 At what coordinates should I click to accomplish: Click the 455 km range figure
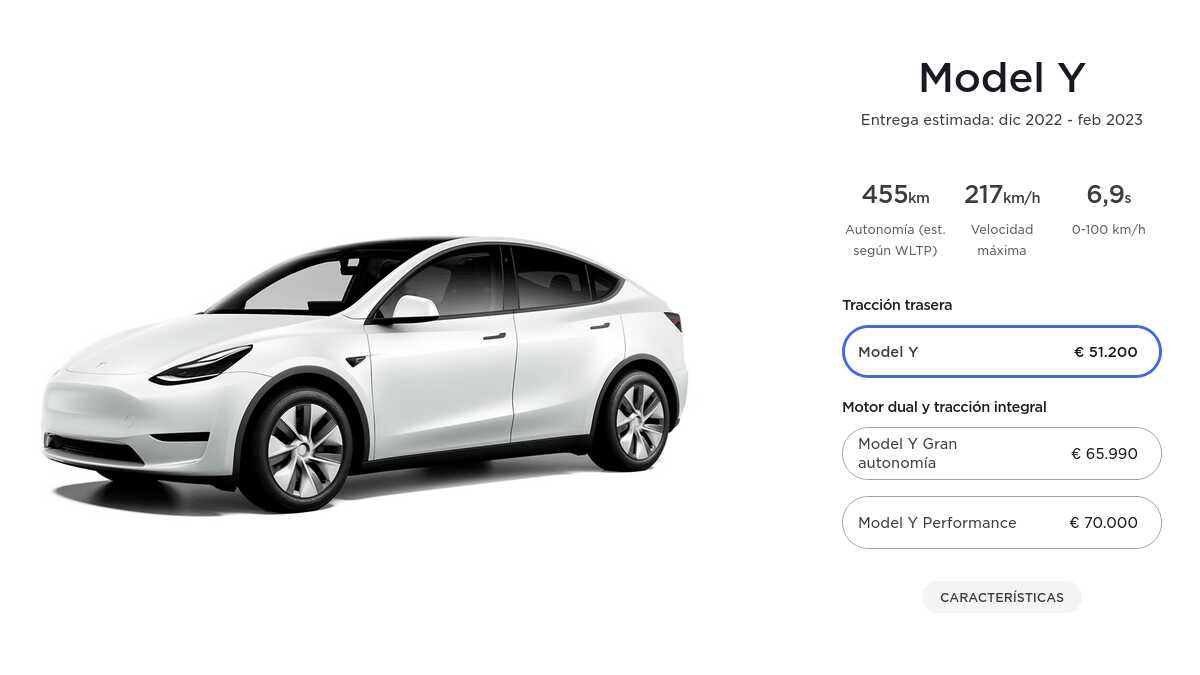coord(895,195)
